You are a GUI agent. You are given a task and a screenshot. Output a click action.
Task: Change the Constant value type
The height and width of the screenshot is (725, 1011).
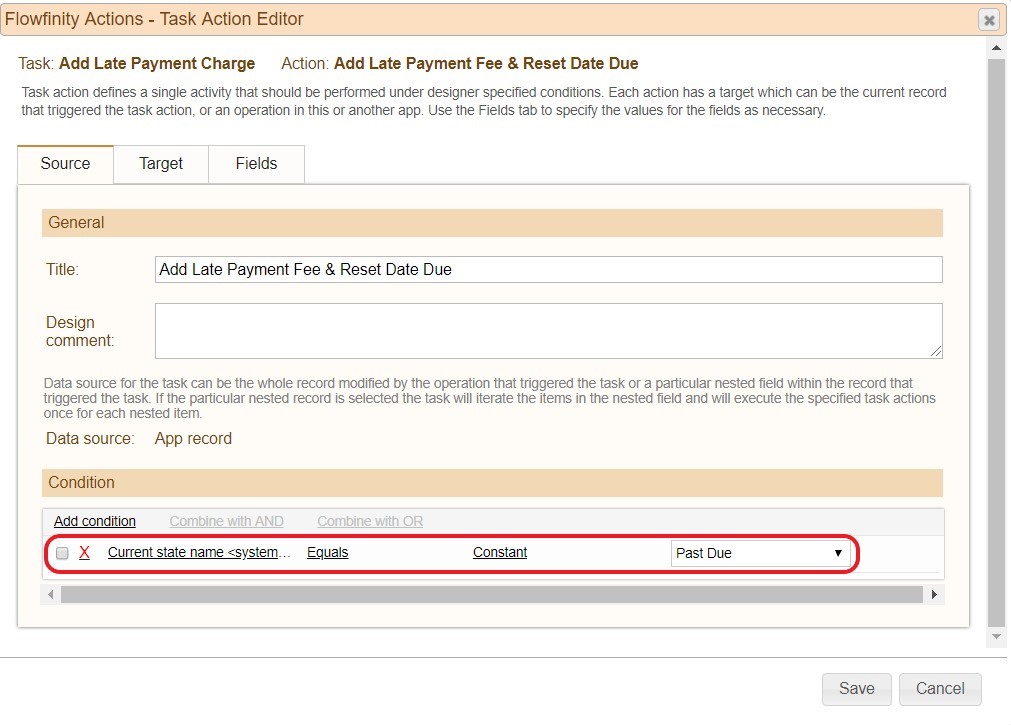point(500,552)
